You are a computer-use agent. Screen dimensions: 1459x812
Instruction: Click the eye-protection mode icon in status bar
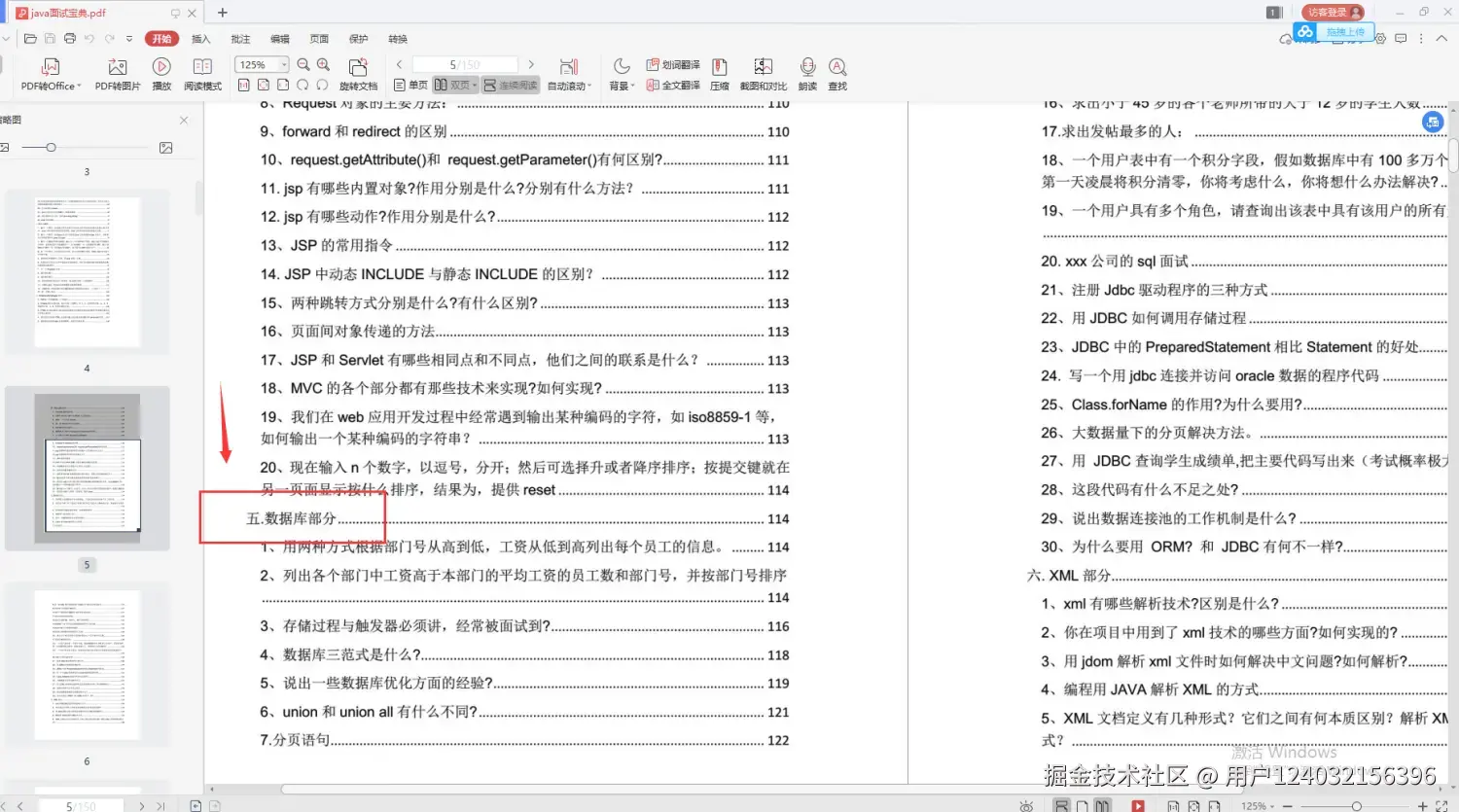[x=1026, y=805]
